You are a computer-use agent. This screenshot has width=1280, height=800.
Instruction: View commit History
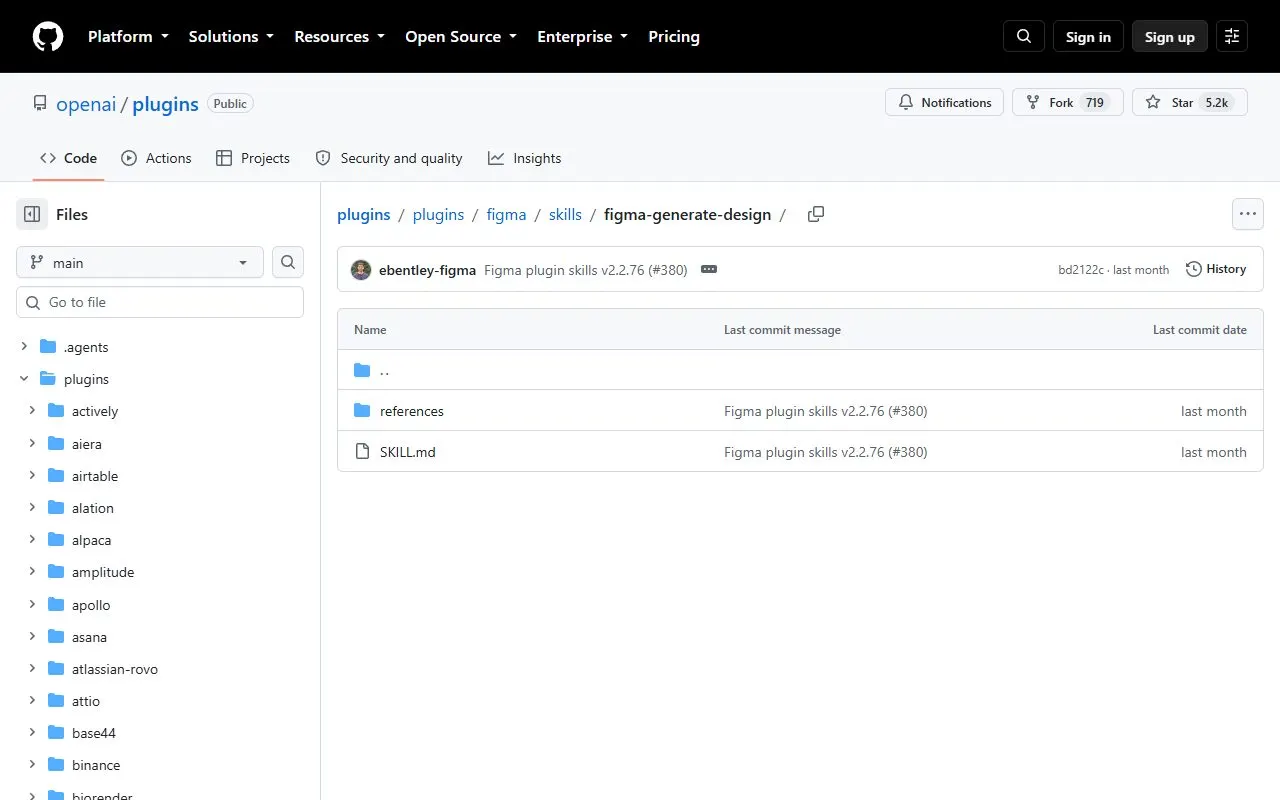[1216, 269]
